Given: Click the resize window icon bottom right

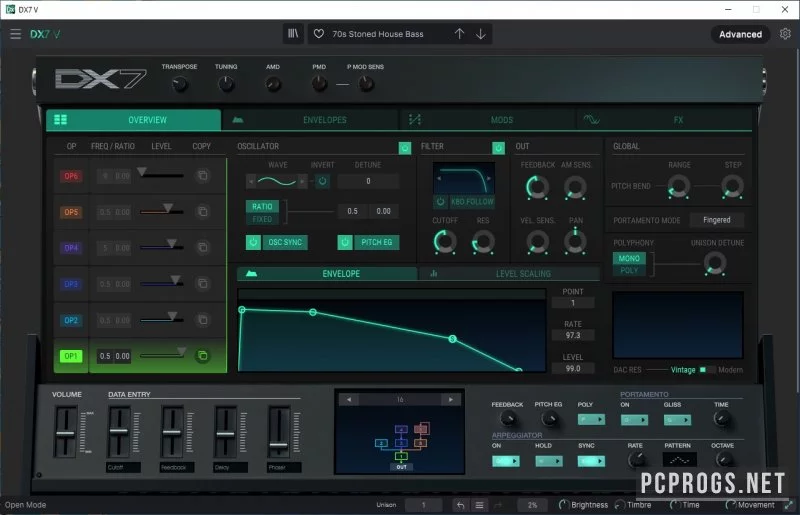Looking at the screenshot, I should coord(789,505).
